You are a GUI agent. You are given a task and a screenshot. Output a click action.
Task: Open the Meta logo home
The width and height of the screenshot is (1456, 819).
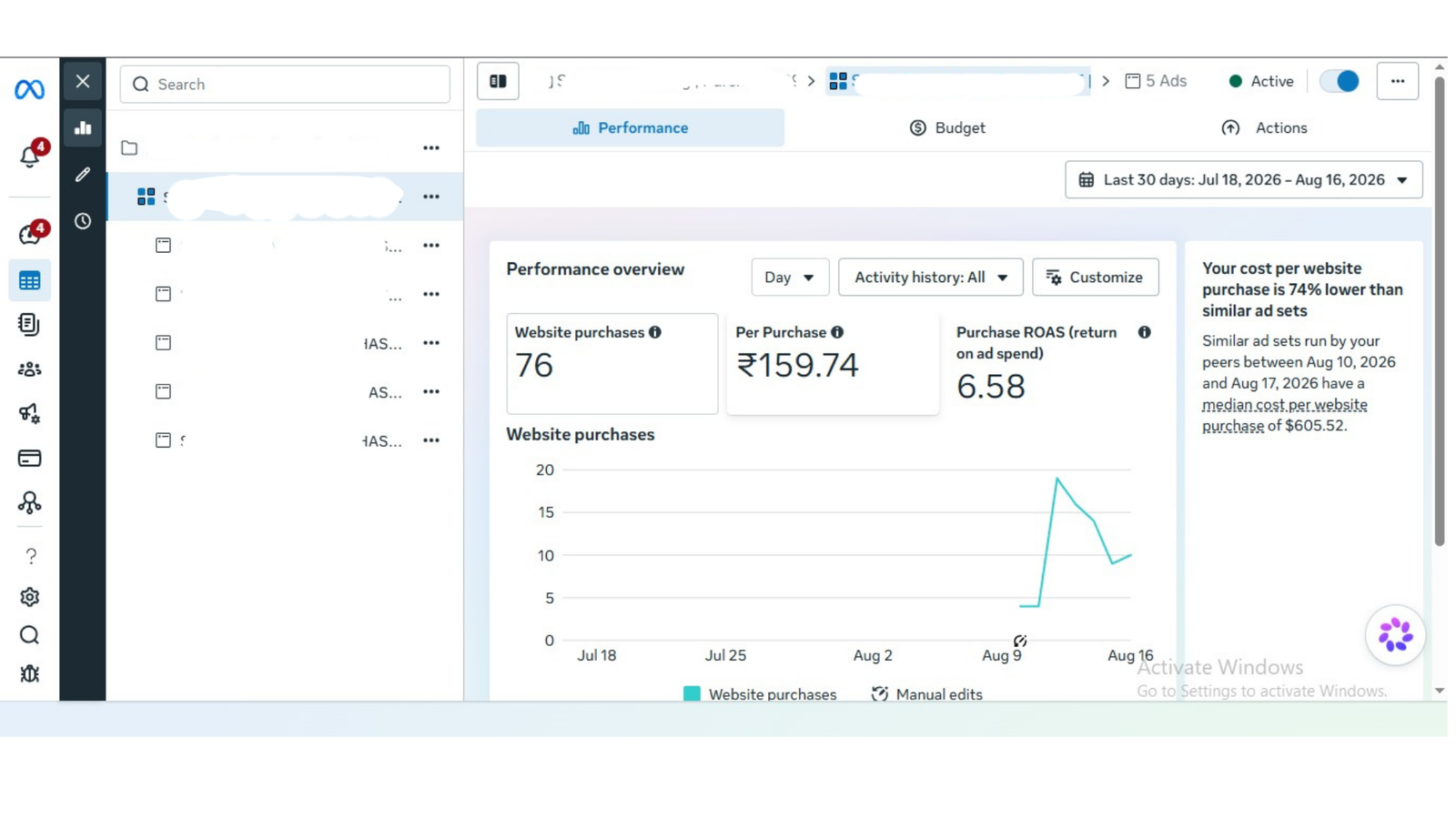coord(29,89)
